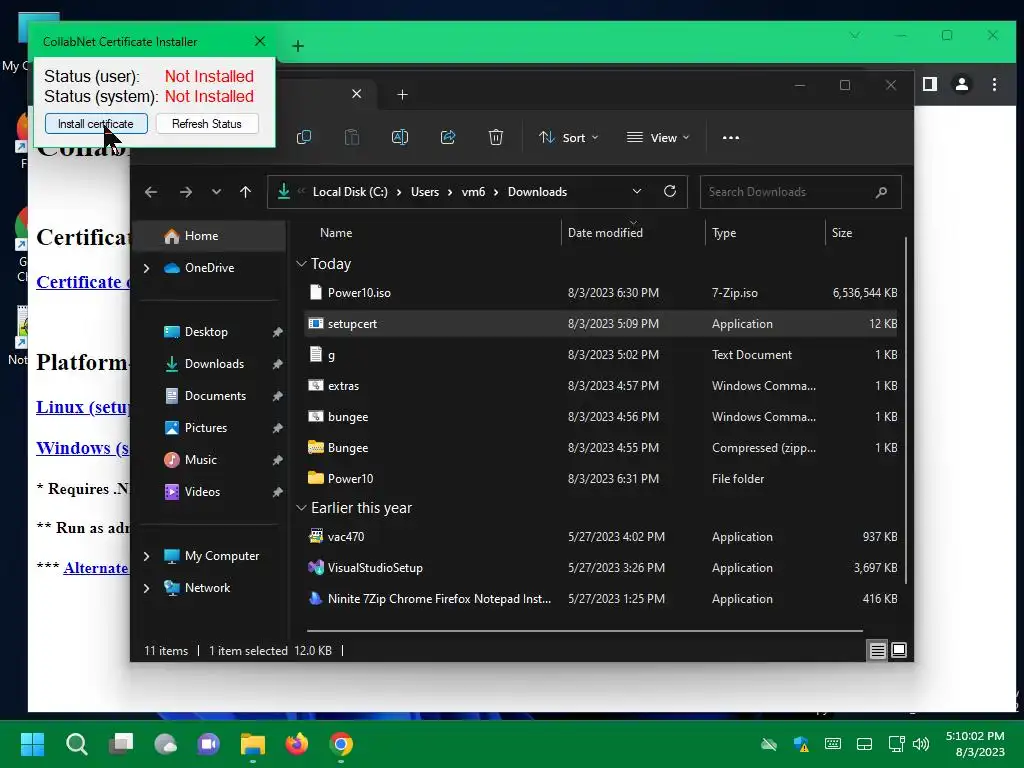The height and width of the screenshot is (768, 1024).
Task: Select the Power10.iso file
Action: [601, 293]
